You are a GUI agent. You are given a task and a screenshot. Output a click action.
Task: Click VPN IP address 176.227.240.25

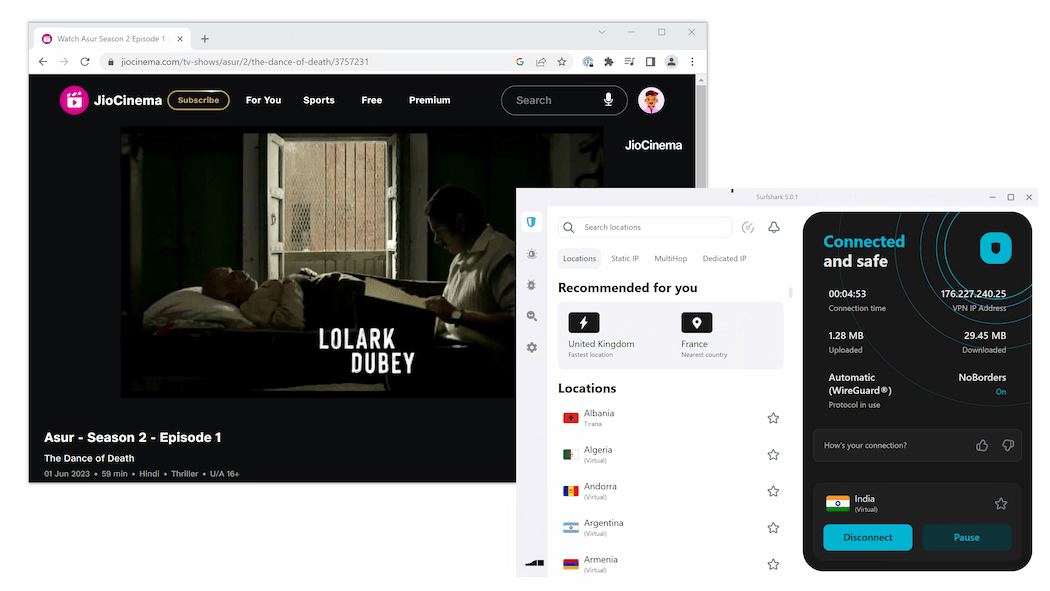pyautogui.click(x=973, y=294)
